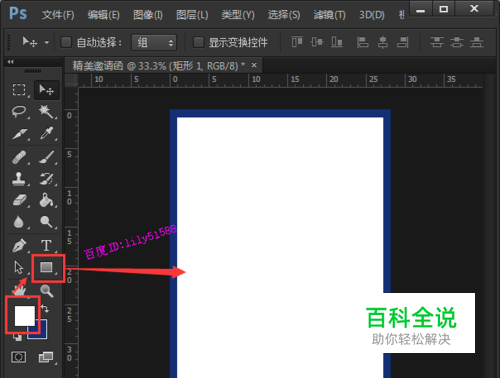
Task: Open the 选择(S) menu
Action: coord(284,15)
